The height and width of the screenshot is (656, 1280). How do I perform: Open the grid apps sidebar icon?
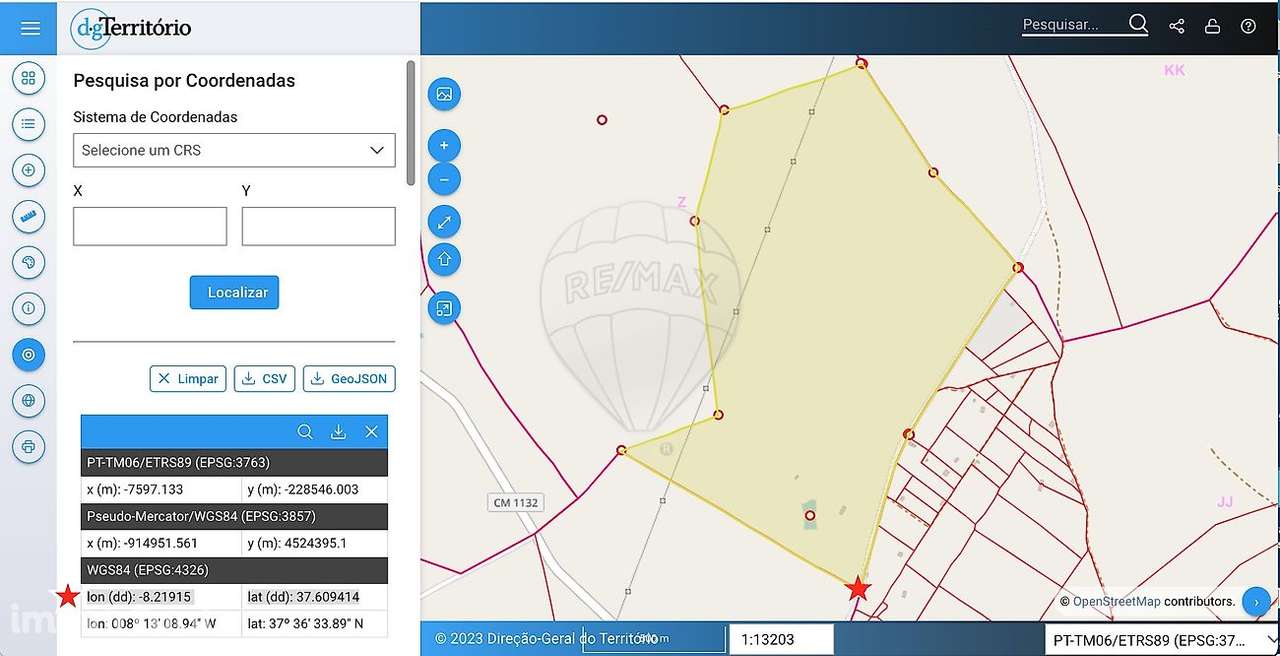(x=28, y=78)
